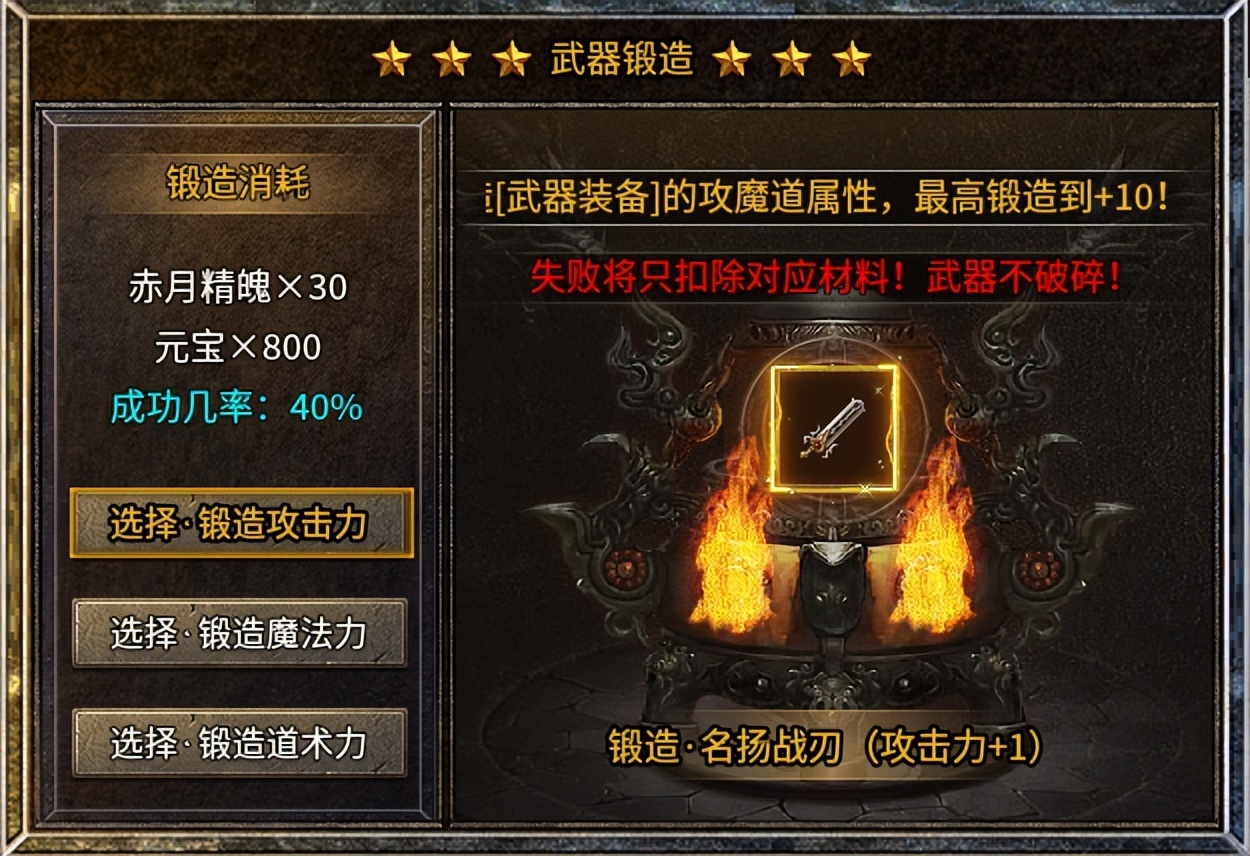Click the leftmost gold star in title row
Viewport: 1250px width, 856px height.
point(392,60)
